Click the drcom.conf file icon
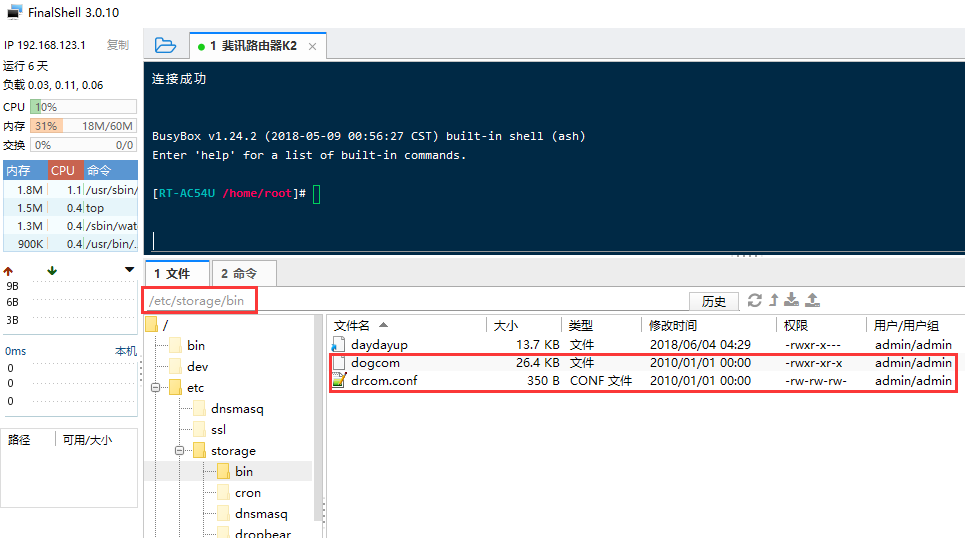965x538 pixels. [338, 380]
